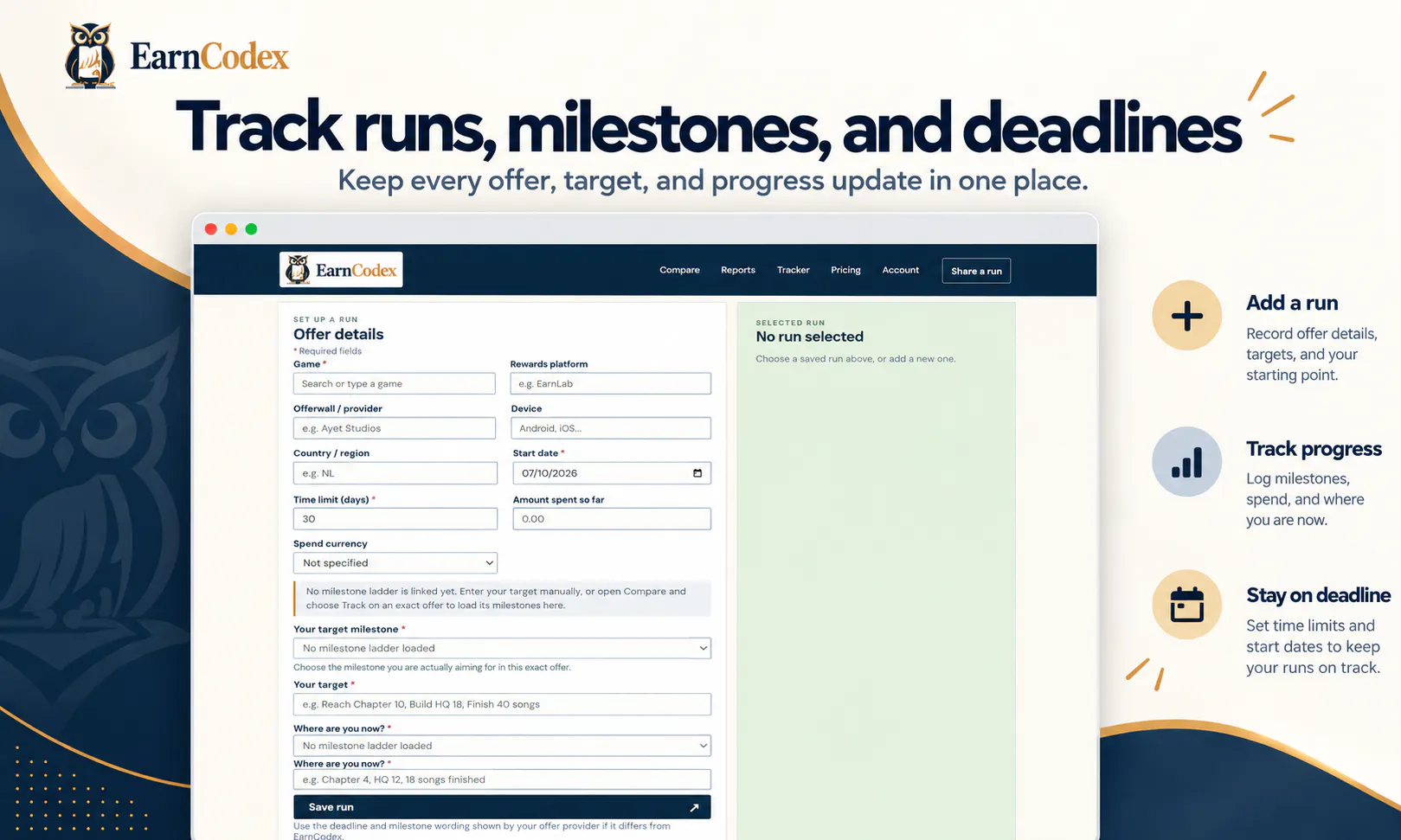
Task: Click the Your target text field
Action: point(502,704)
